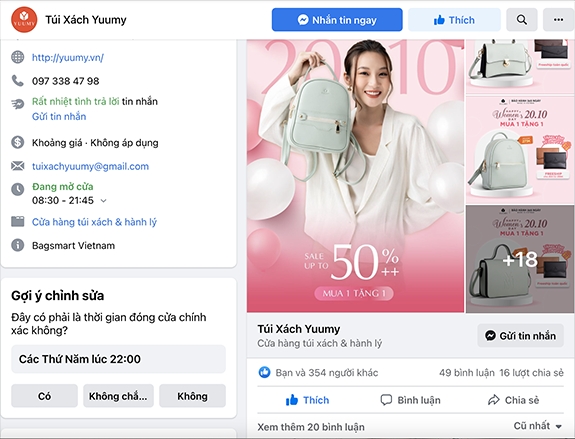The height and width of the screenshot is (439, 575).
Task: Click the Bình luận comment button
Action: tap(410, 400)
